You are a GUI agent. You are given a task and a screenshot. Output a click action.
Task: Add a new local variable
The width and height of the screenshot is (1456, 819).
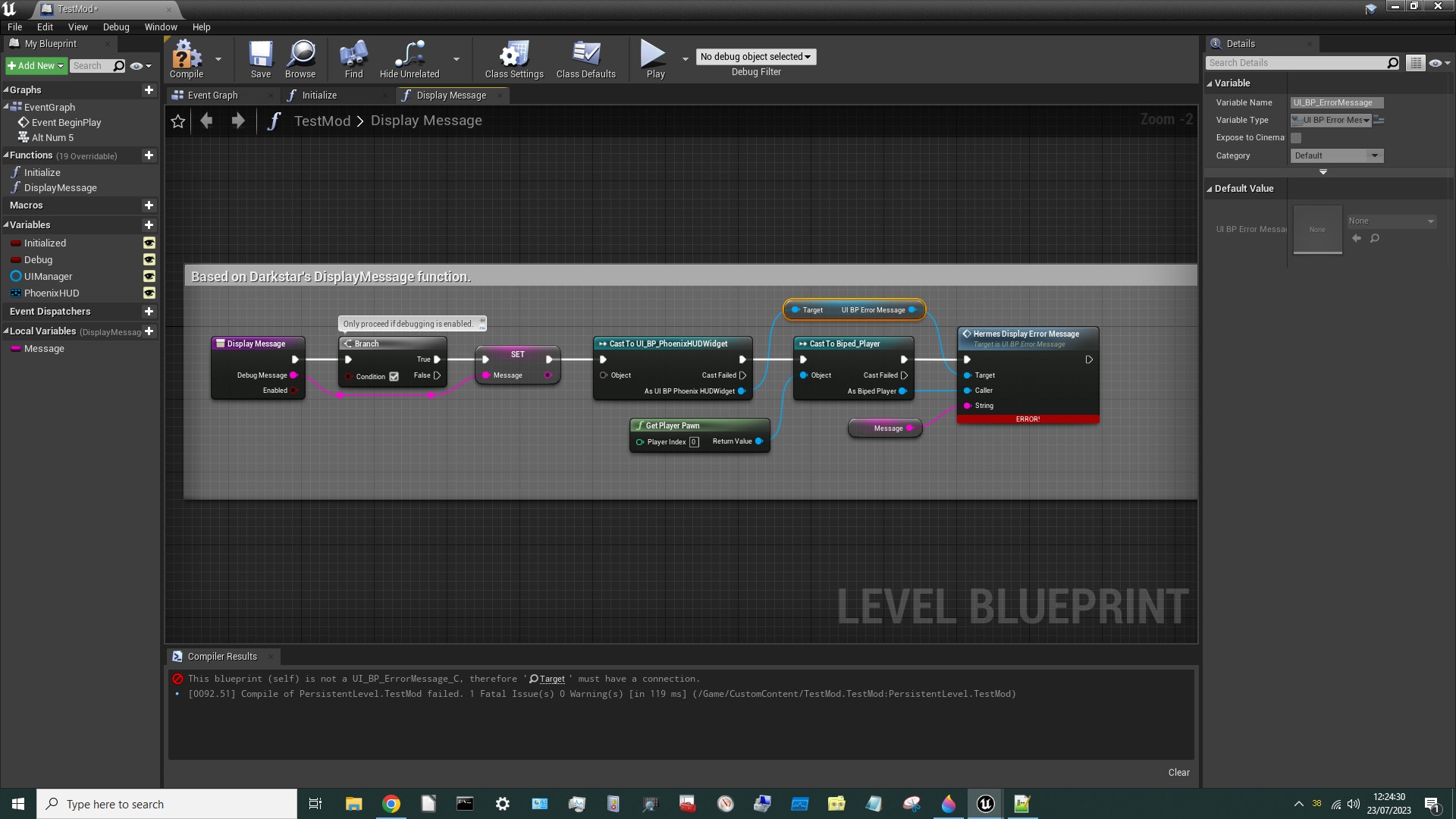[x=149, y=331]
